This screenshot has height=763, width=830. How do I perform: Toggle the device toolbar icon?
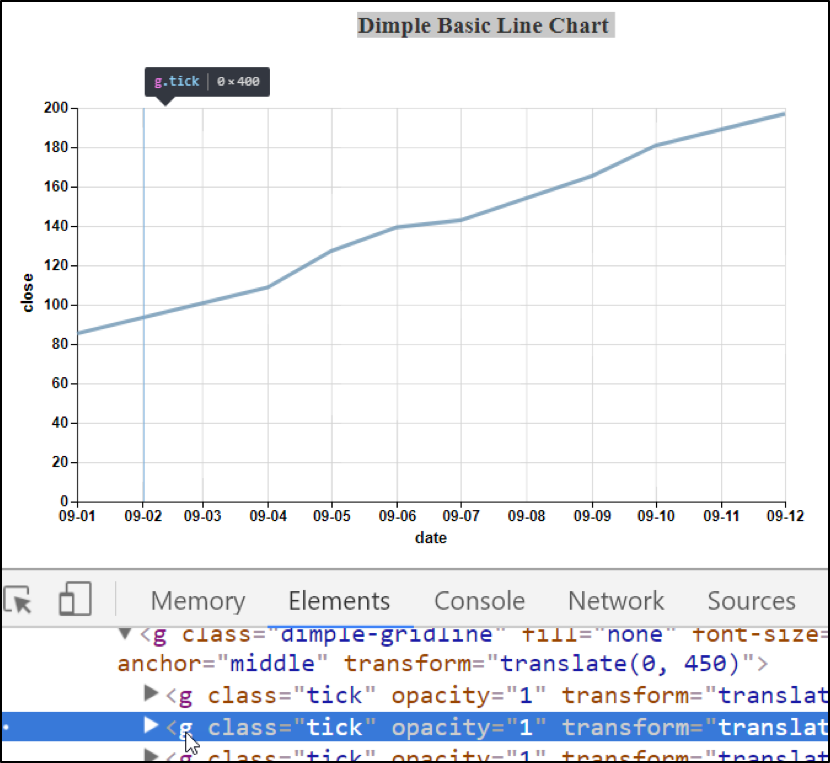click(x=75, y=598)
